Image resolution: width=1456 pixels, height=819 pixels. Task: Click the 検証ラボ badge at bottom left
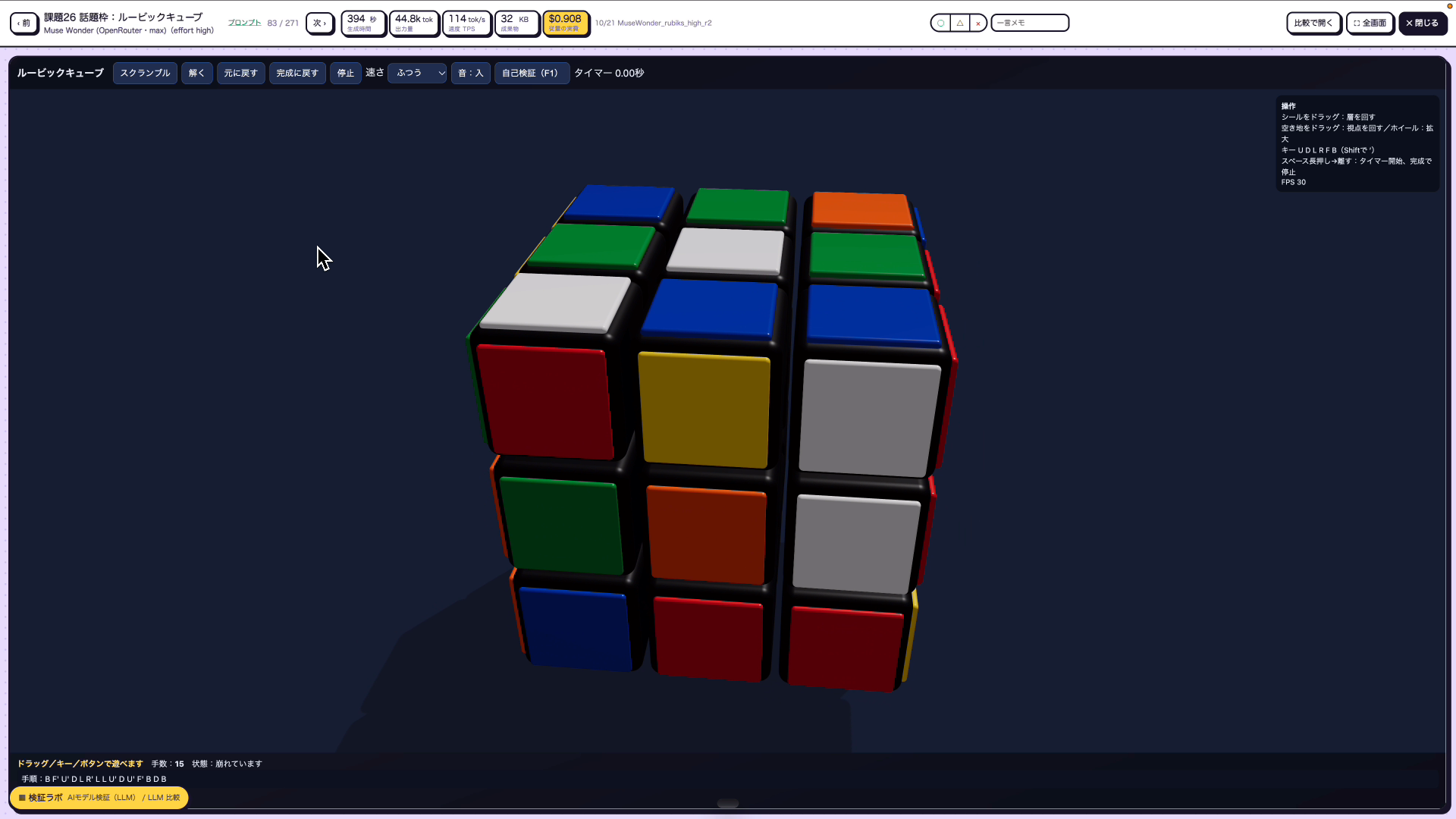[99, 798]
